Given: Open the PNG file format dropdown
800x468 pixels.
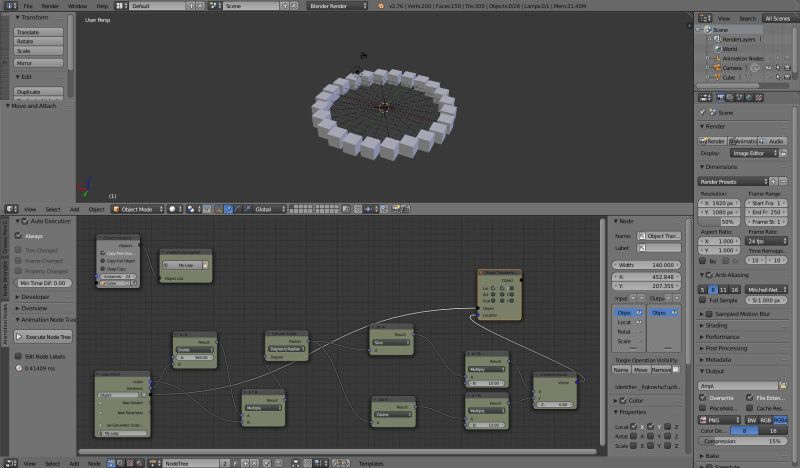Looking at the screenshot, I should [x=719, y=420].
